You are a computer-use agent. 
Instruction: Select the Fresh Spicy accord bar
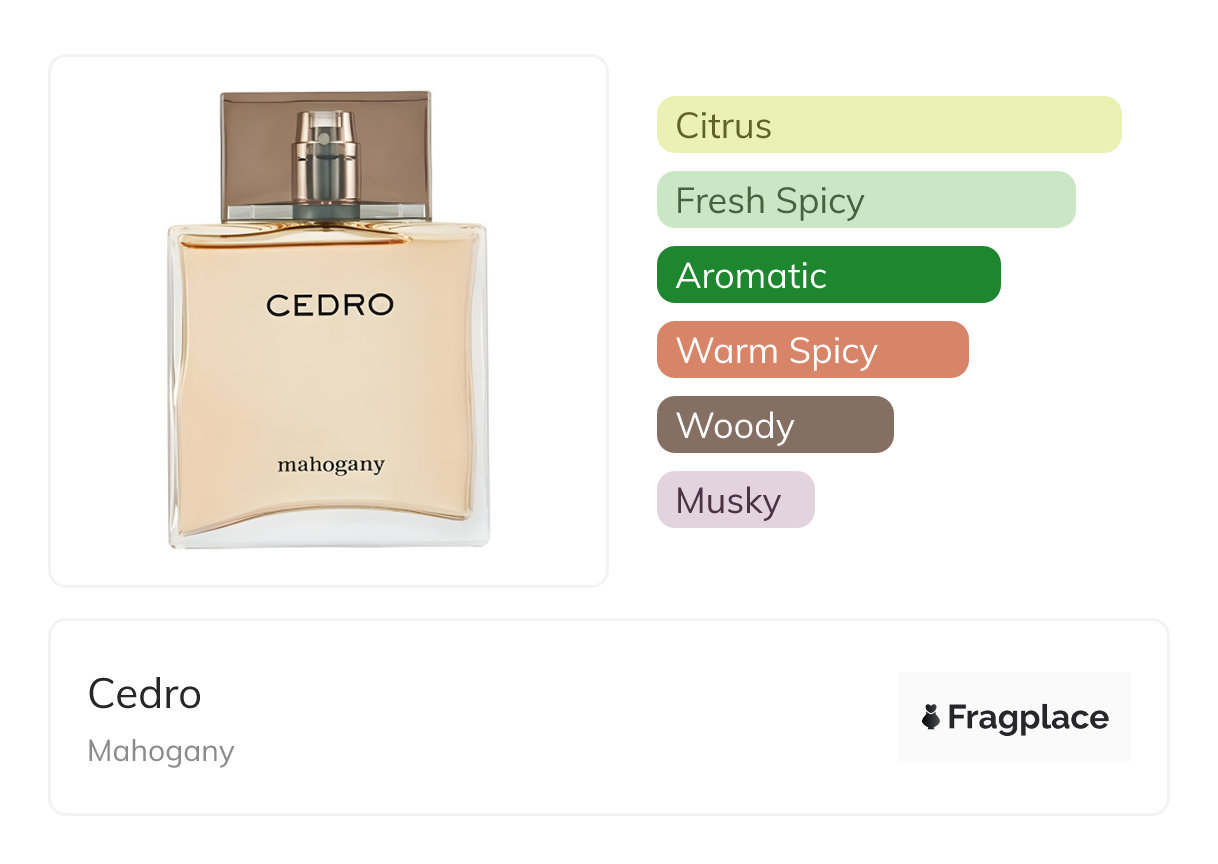865,200
